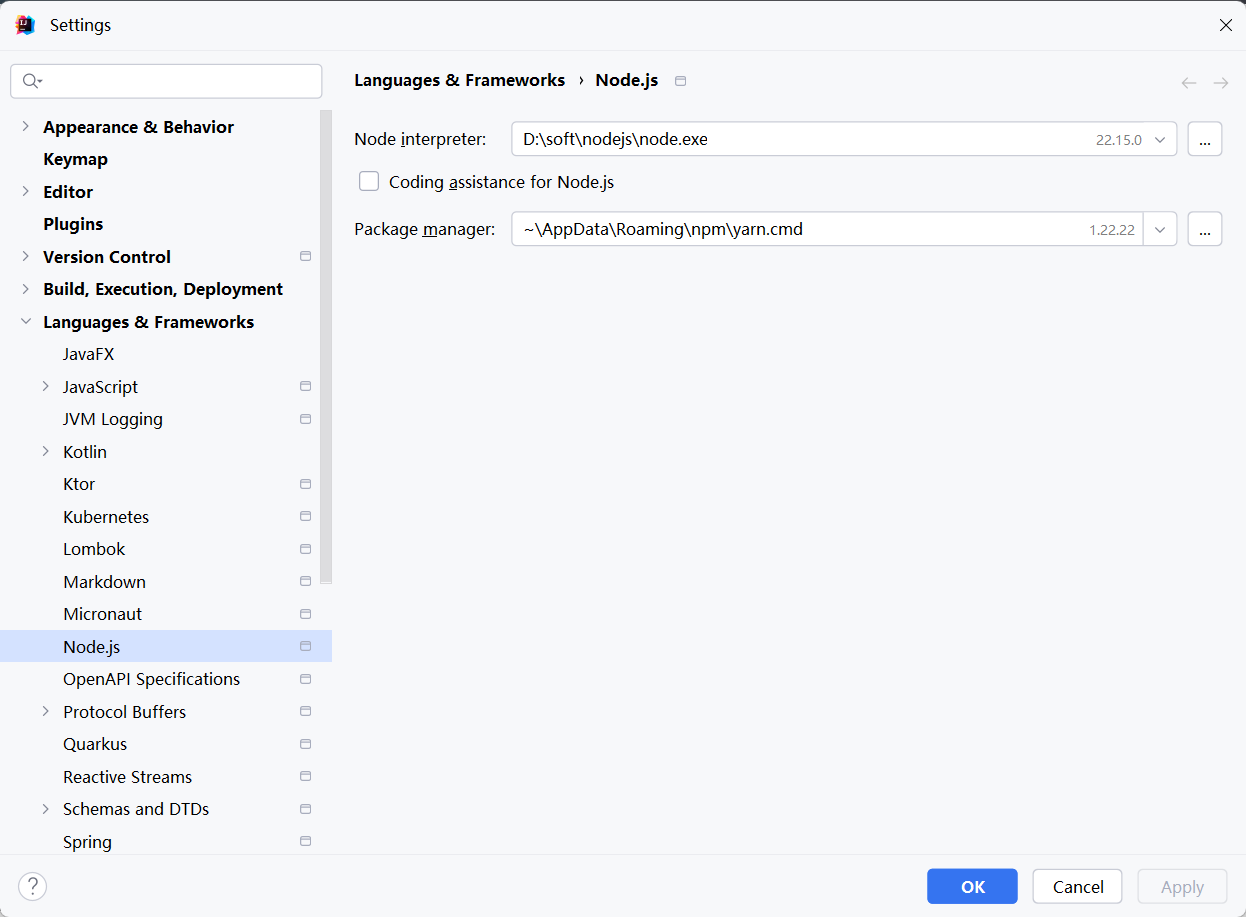1246x917 pixels.
Task: Select JavaFX in the settings tree
Action: tap(89, 354)
